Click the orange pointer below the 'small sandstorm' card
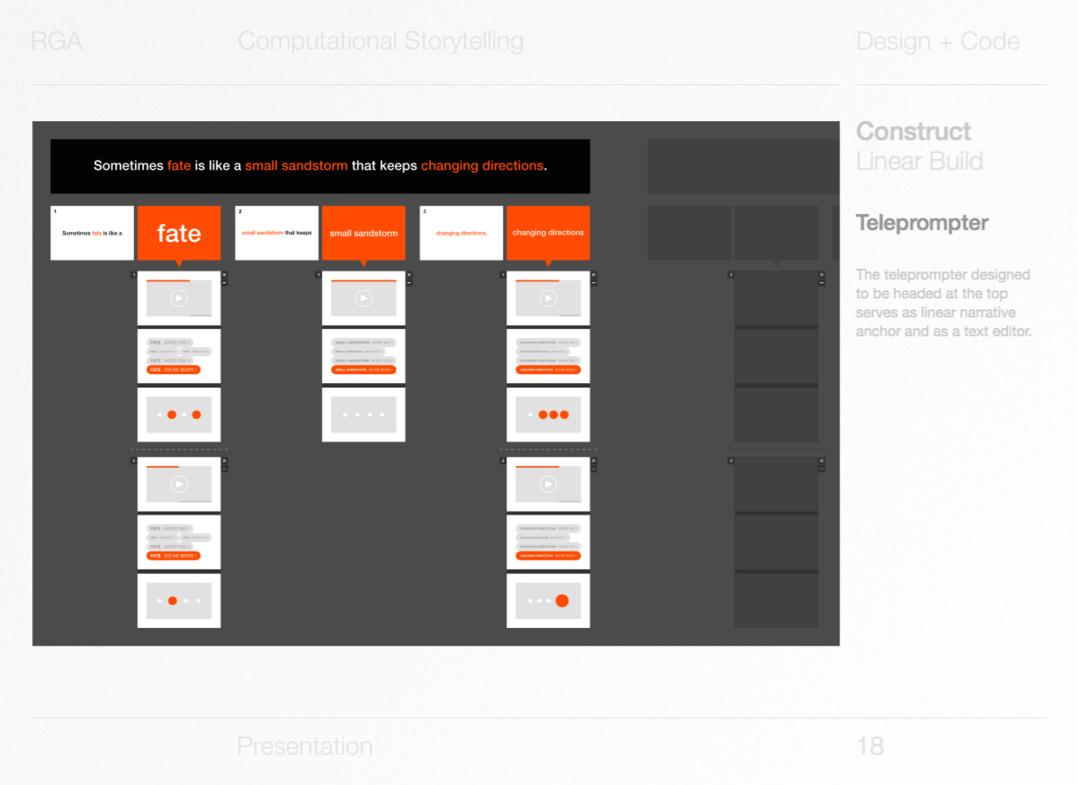The image size is (1078, 785). (364, 263)
